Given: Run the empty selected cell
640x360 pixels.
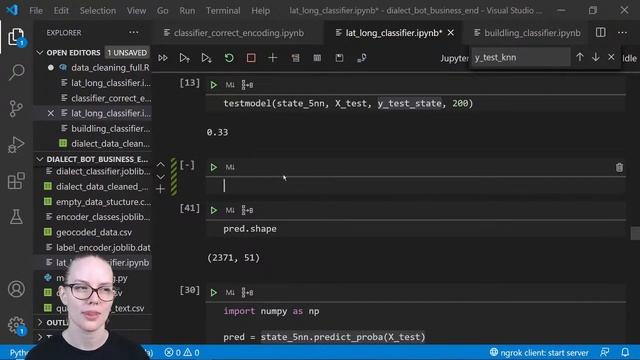Looking at the screenshot, I should pyautogui.click(x=213, y=167).
